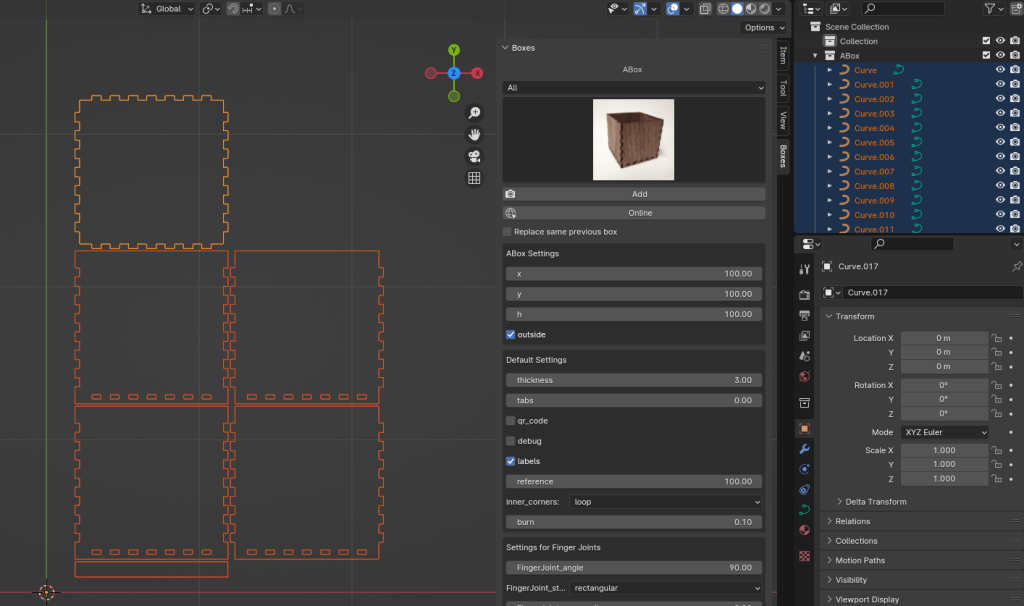Open the Tool properties tab icon
This screenshot has height=606, width=1024.
click(x=805, y=270)
